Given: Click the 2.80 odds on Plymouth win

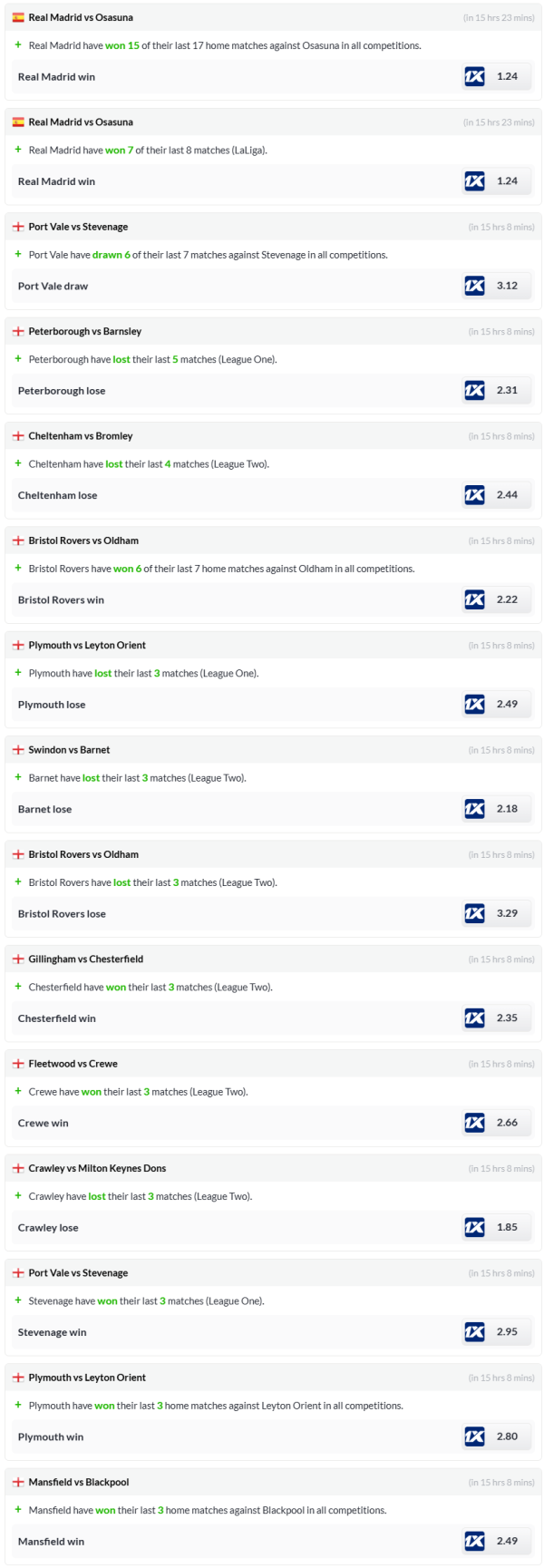Looking at the screenshot, I should coord(507,1437).
